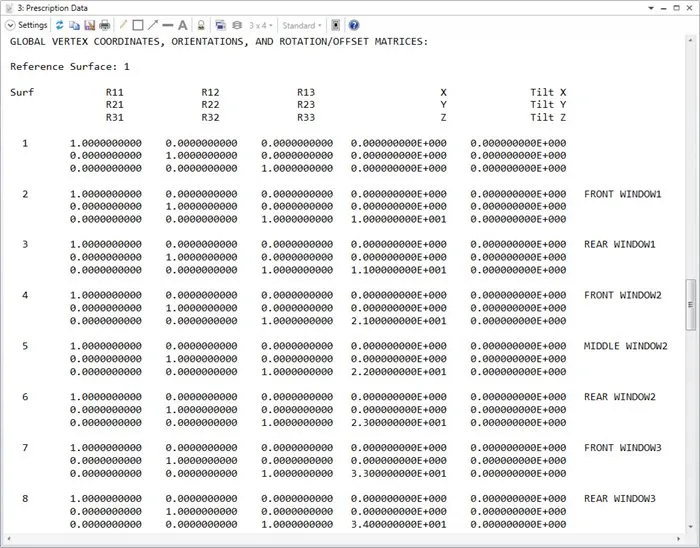Image resolution: width=700 pixels, height=548 pixels.
Task: Save the prescription data to file
Action: 90,25
